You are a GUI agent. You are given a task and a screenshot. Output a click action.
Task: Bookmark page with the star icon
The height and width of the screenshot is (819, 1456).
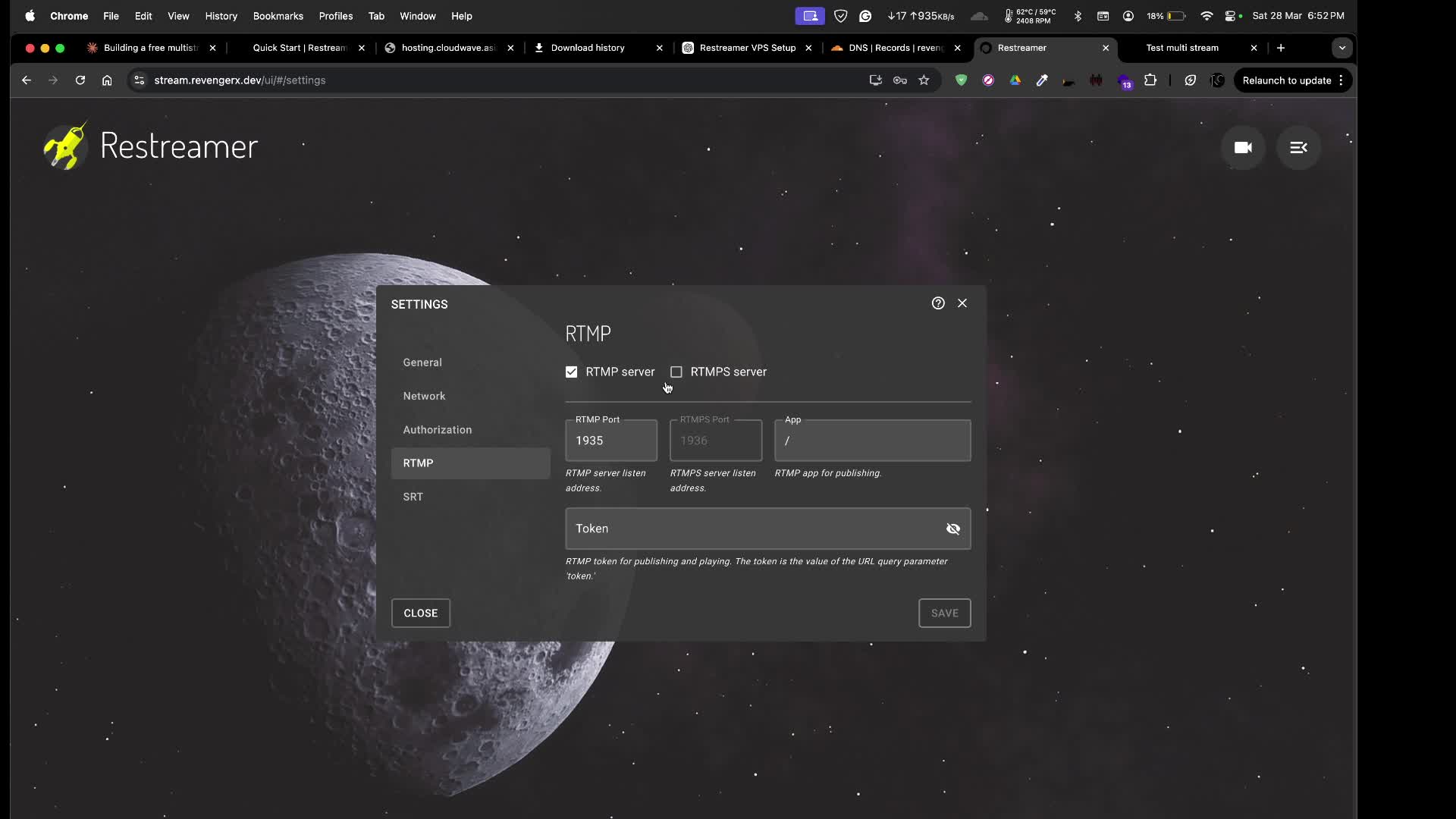tap(924, 80)
